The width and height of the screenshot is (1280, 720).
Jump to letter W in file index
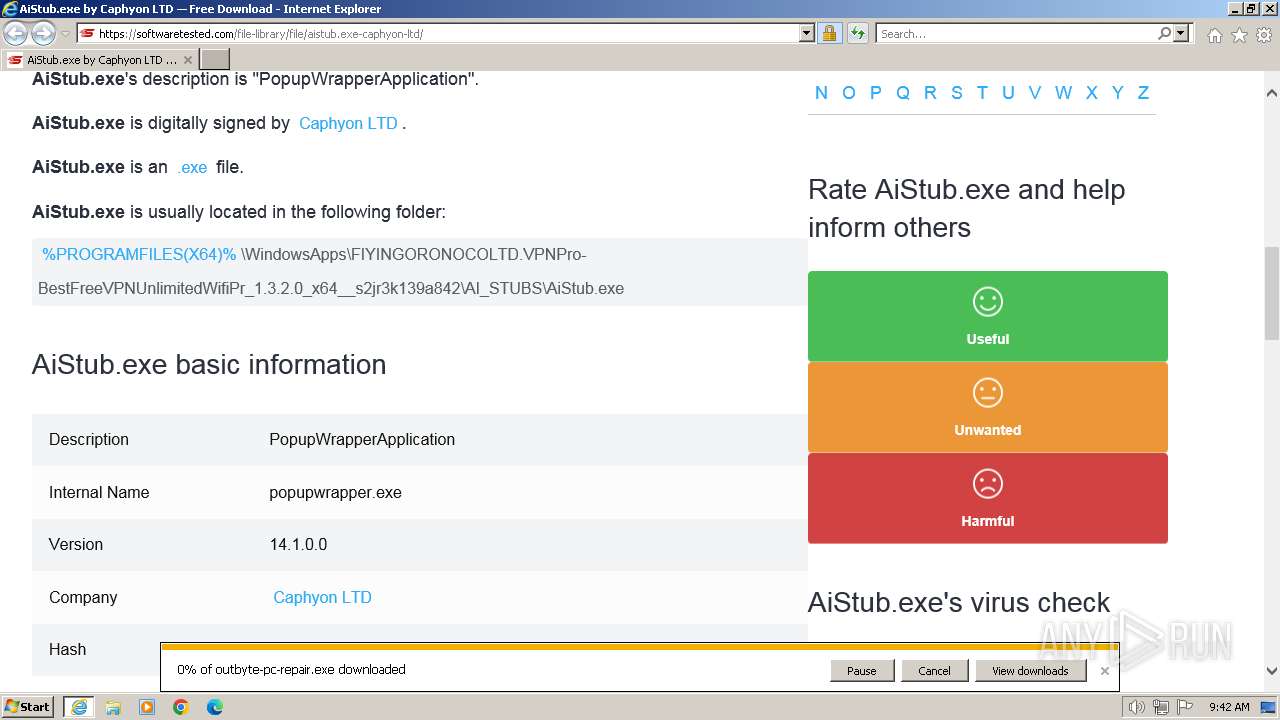point(1063,93)
